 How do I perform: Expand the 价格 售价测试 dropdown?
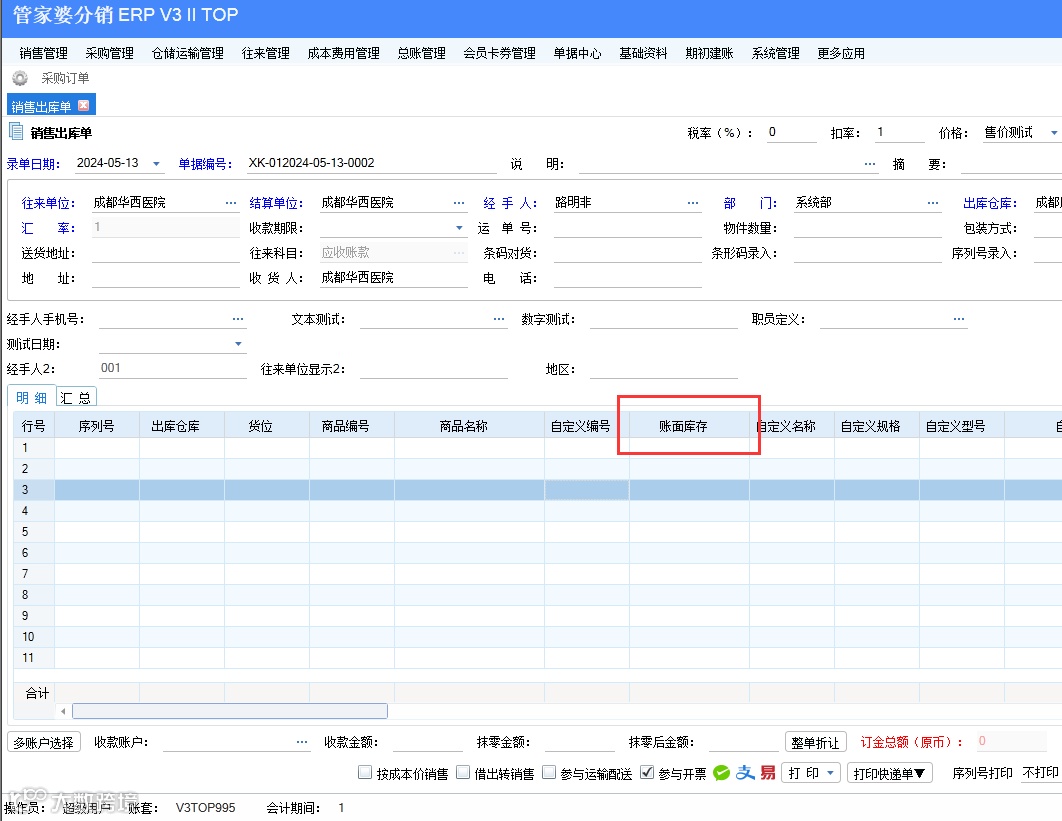click(x=1054, y=133)
